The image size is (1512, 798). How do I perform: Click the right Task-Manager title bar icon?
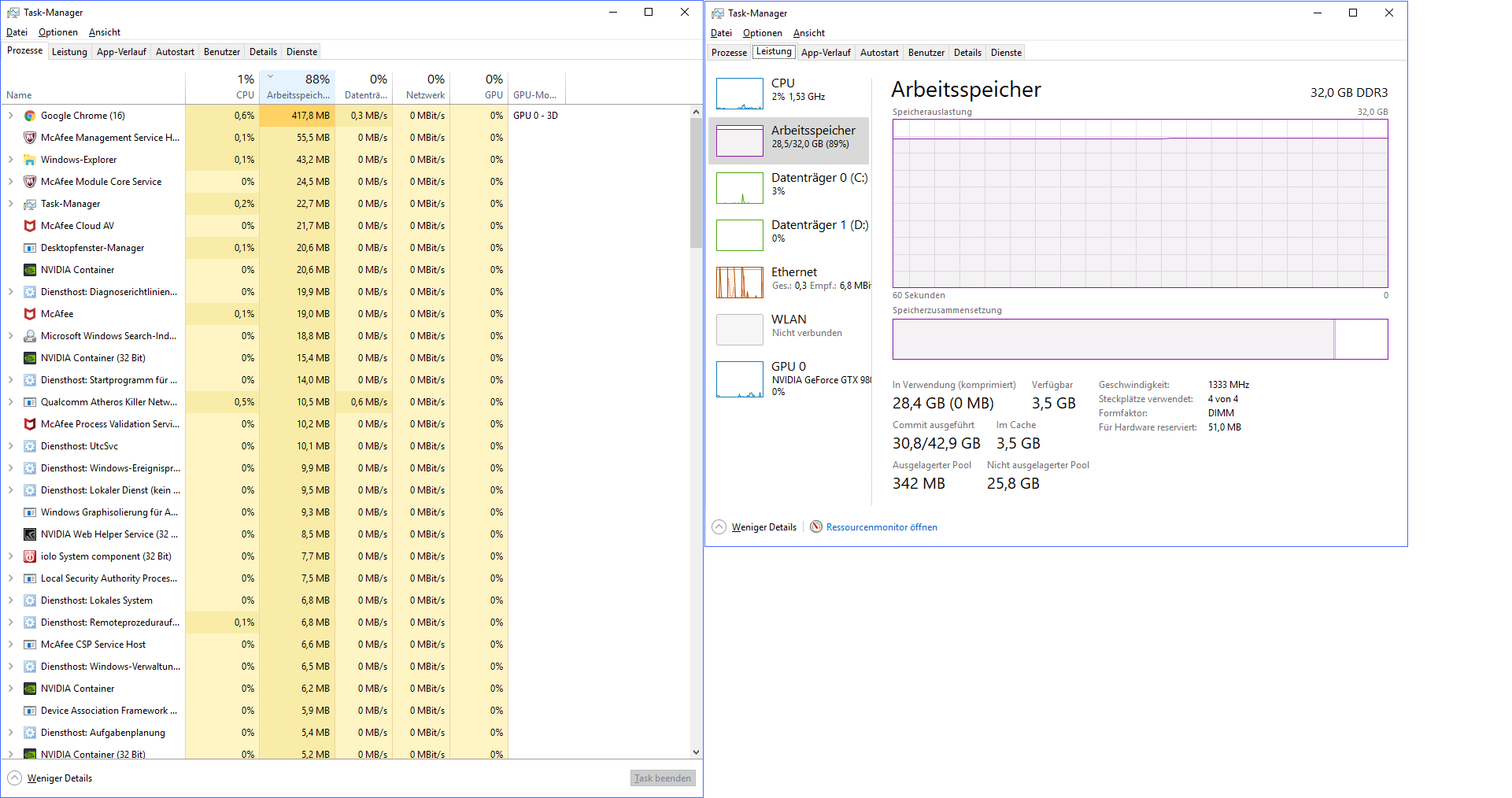point(718,13)
